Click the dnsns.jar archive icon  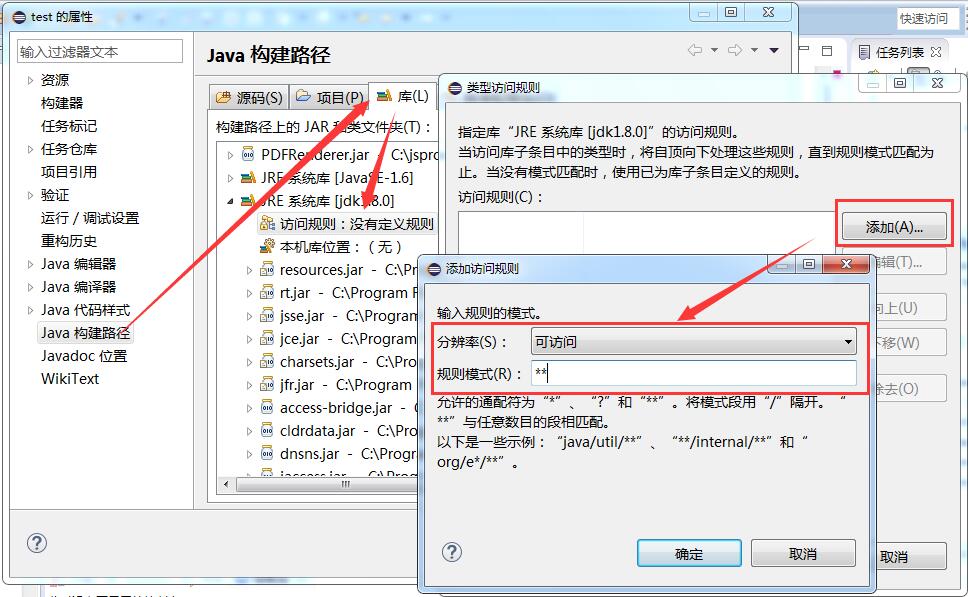[267, 455]
